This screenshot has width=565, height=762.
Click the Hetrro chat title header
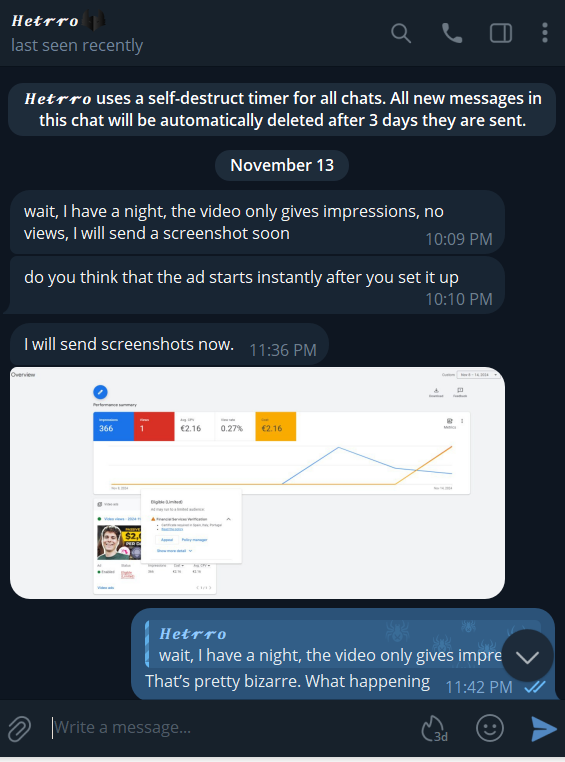(45, 21)
